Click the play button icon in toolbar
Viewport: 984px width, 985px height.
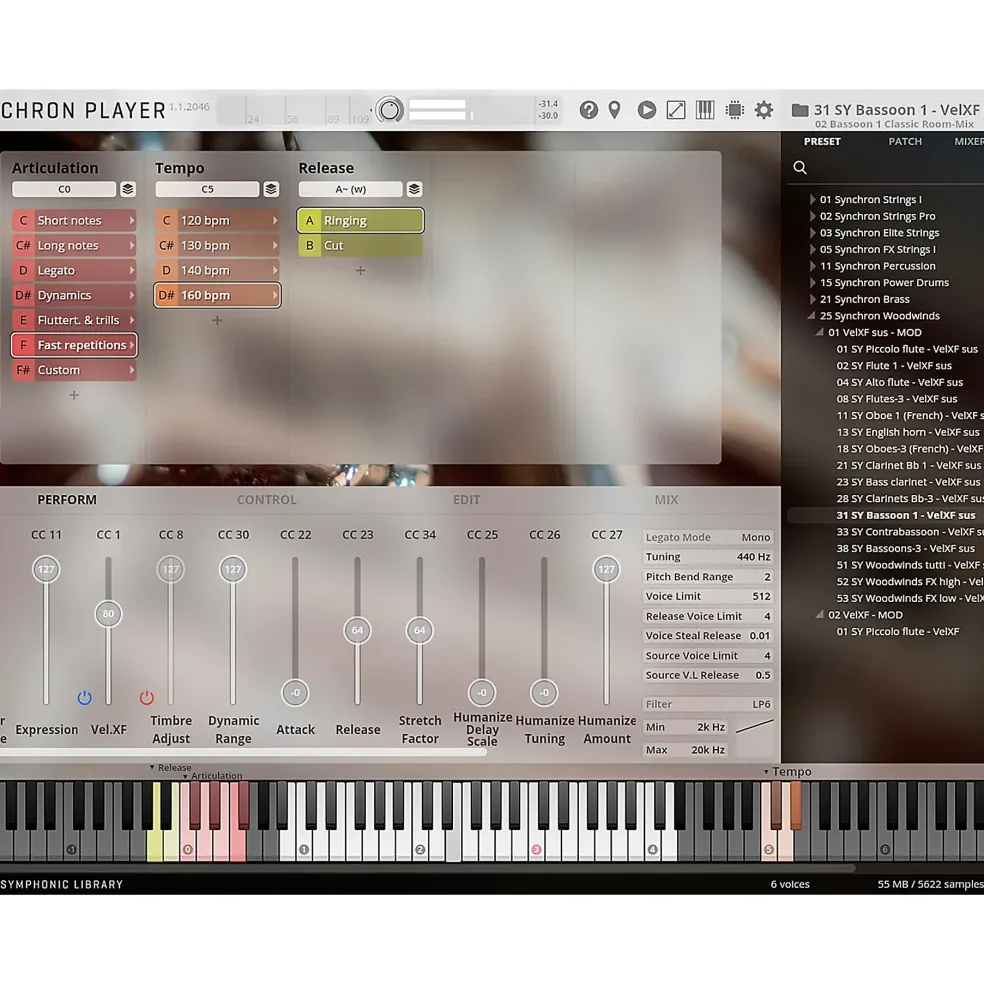pyautogui.click(x=646, y=110)
